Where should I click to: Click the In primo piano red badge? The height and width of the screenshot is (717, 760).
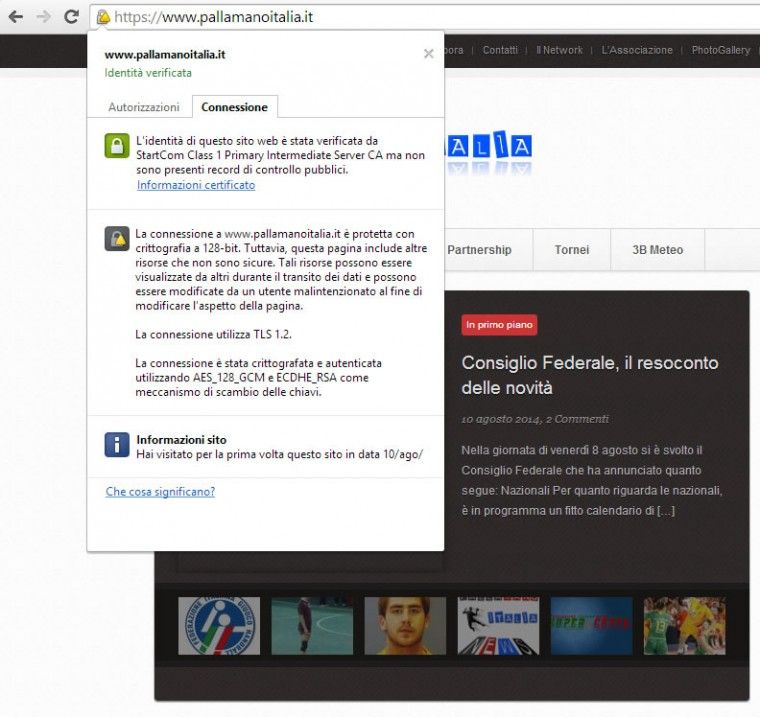[x=499, y=325]
